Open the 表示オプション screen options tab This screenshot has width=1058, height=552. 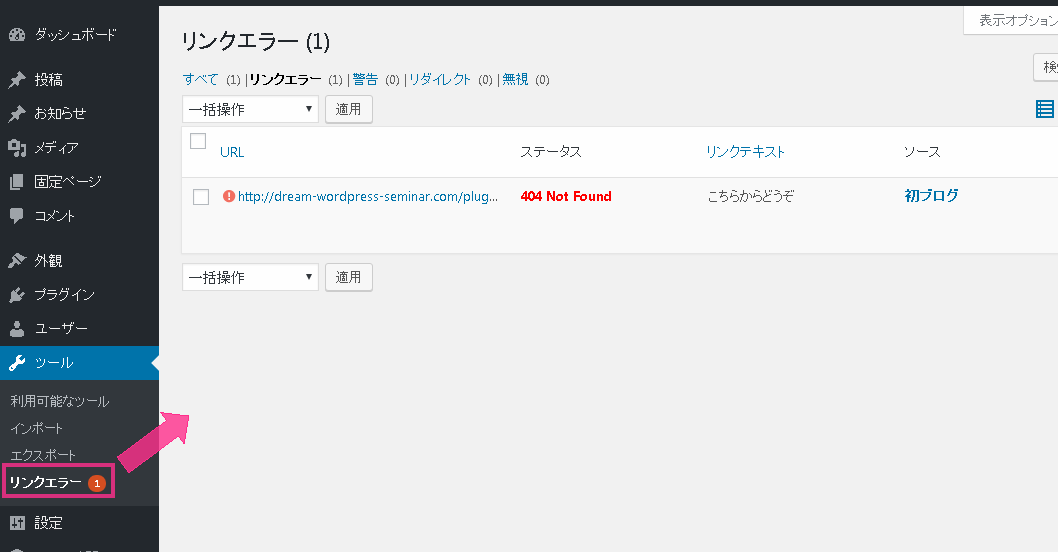pyautogui.click(x=1011, y=21)
